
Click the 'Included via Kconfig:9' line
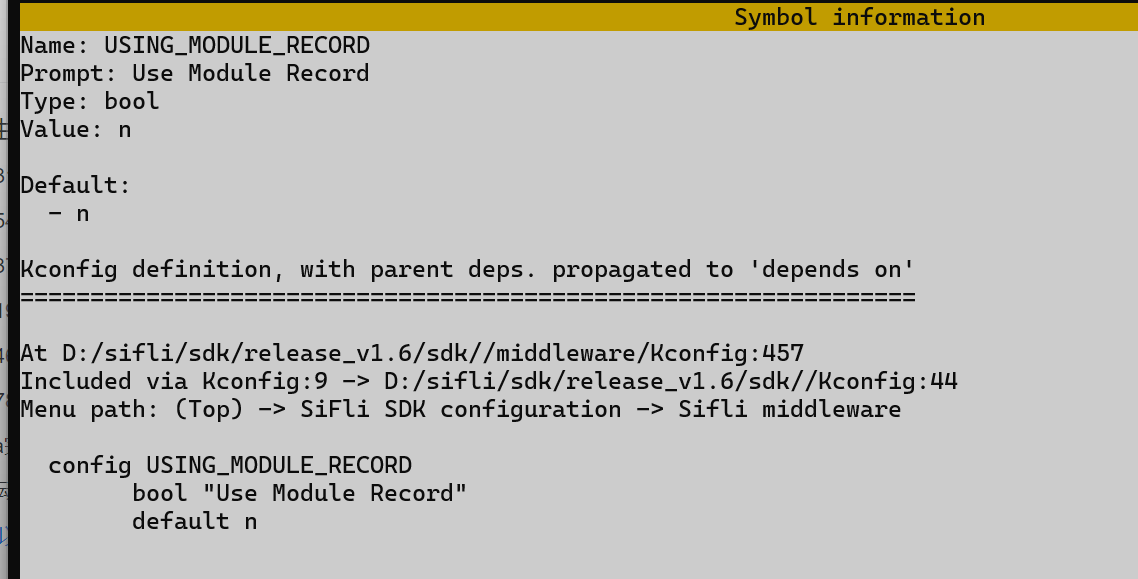[x=488, y=381]
